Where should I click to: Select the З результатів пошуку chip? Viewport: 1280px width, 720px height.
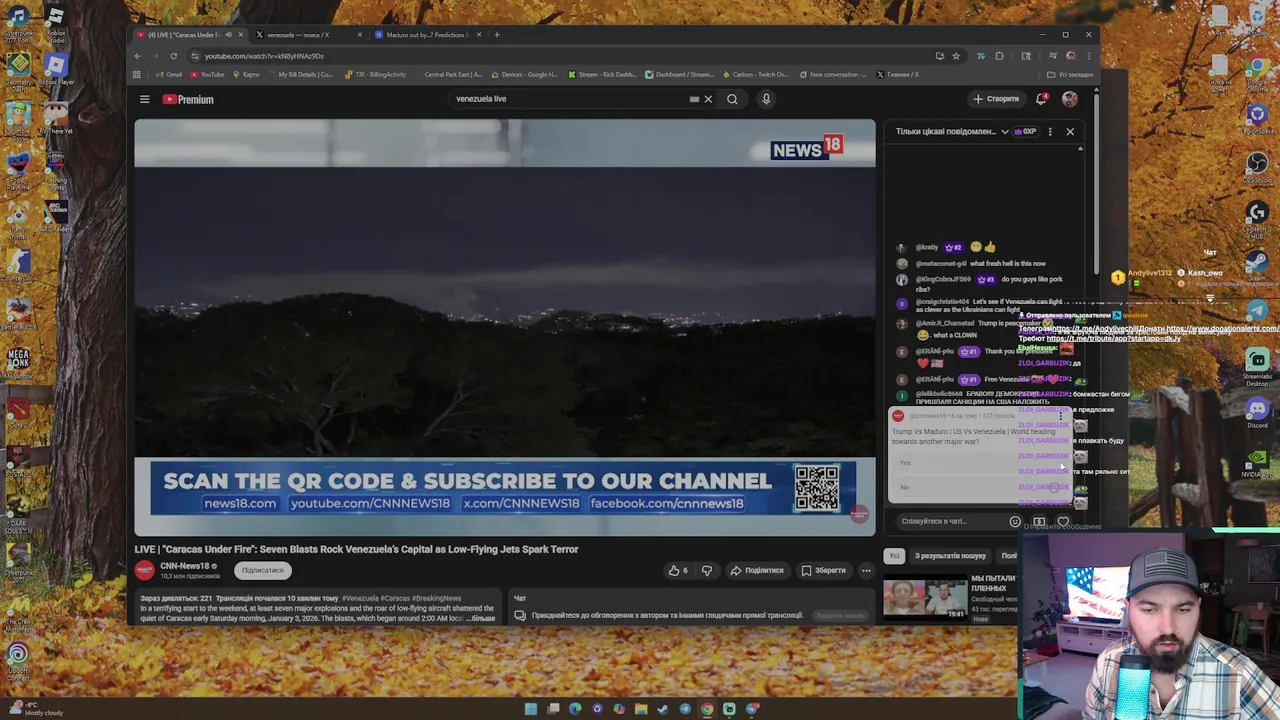[950, 556]
